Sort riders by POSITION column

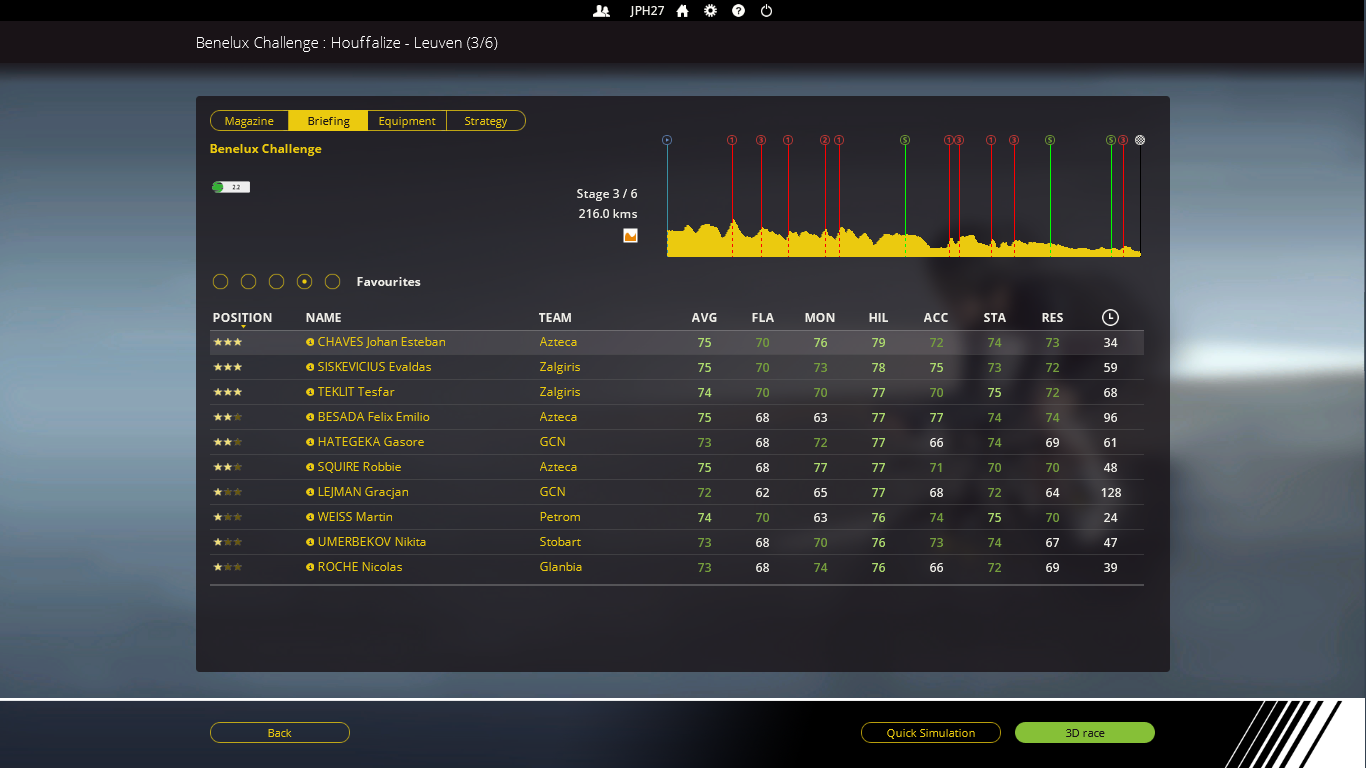coord(242,318)
